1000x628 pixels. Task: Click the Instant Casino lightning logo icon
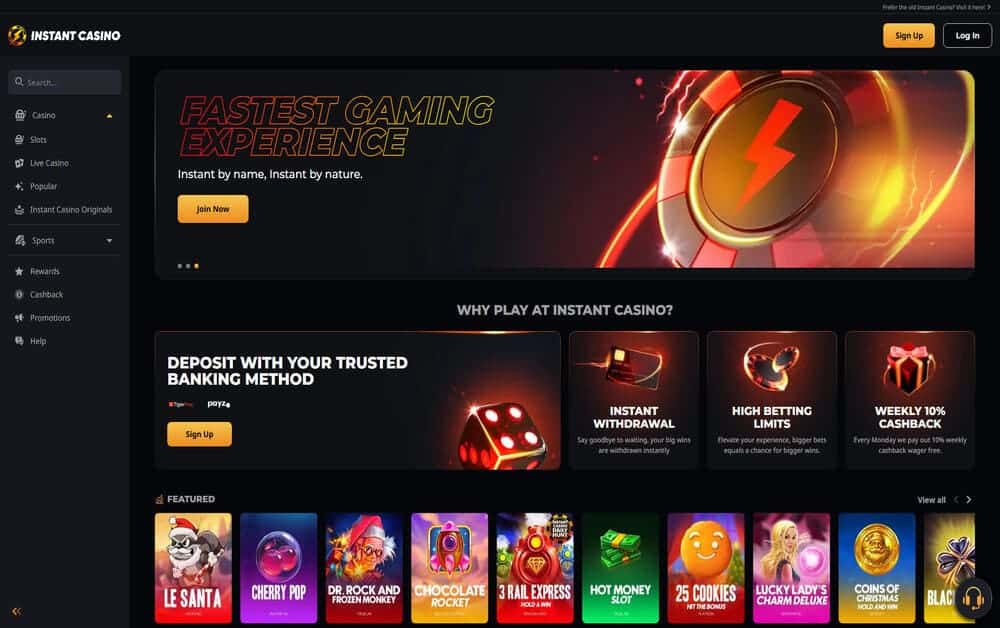click(x=17, y=36)
